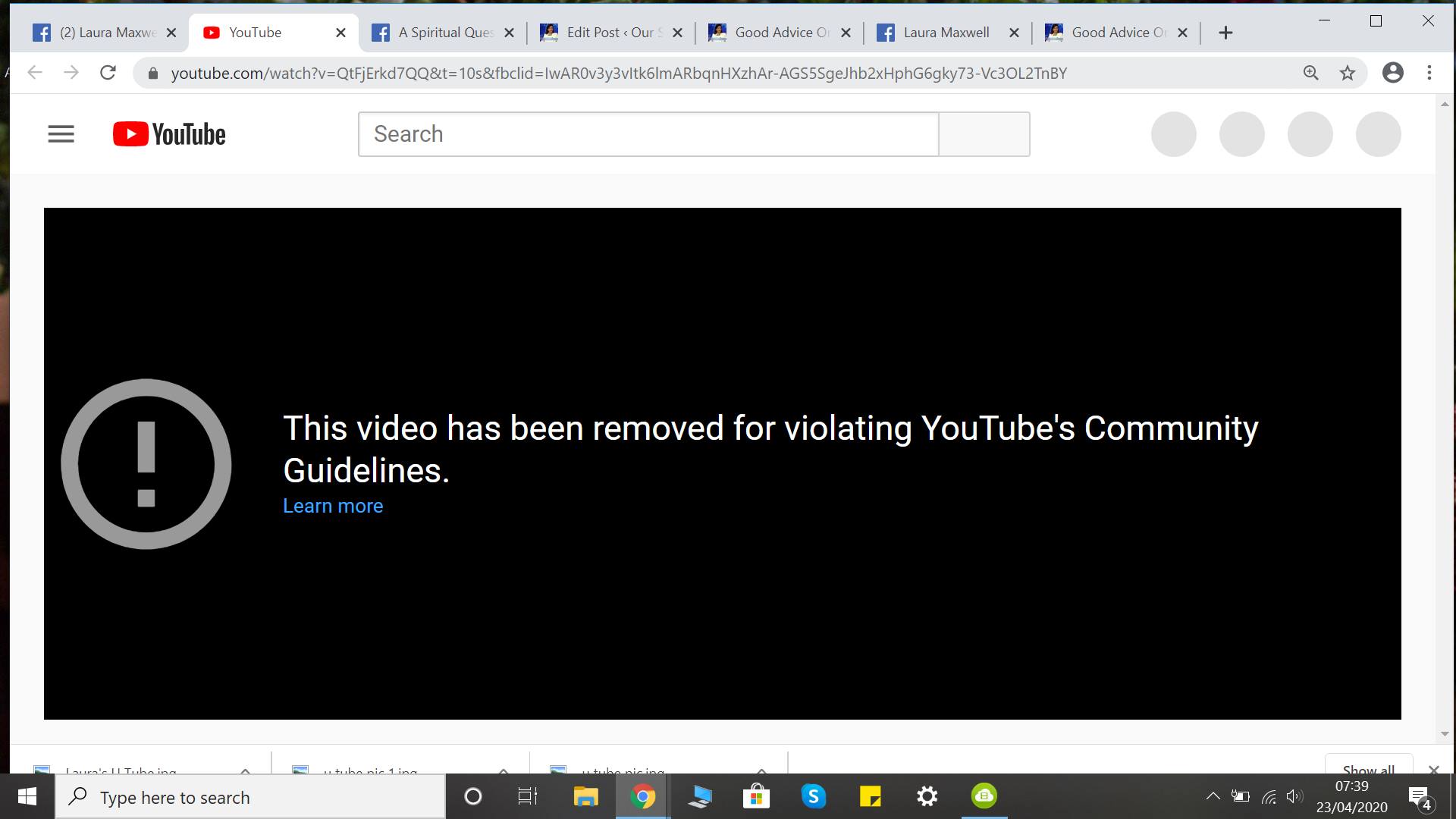
Task: Click the Learn more link
Action: (333, 506)
